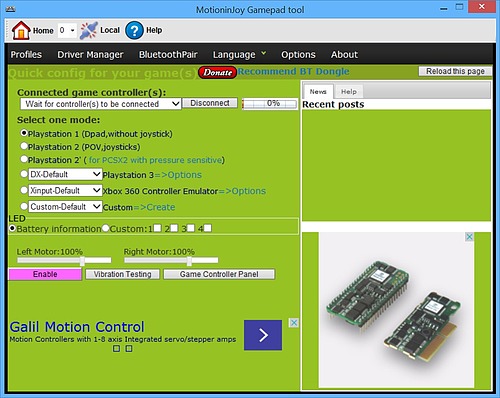
Task: Select Xbox 360 Controller Emulator radio button
Action: 24,190
